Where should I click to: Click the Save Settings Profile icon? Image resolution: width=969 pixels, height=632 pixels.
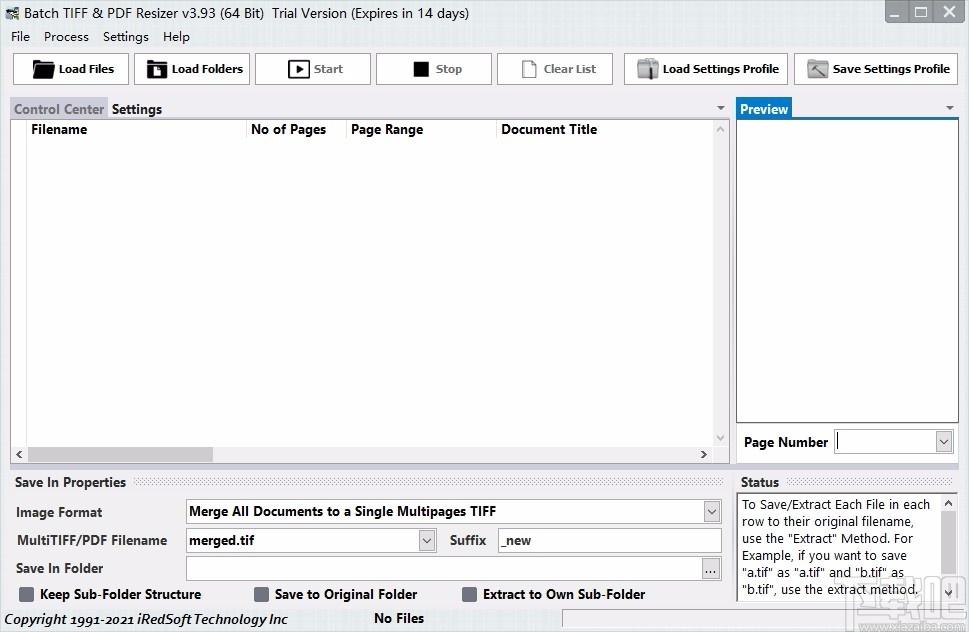817,69
